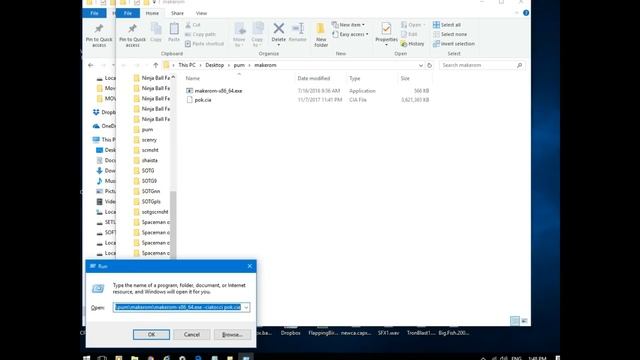
Task: Click the Properties checkmark icon
Action: click(x=386, y=29)
